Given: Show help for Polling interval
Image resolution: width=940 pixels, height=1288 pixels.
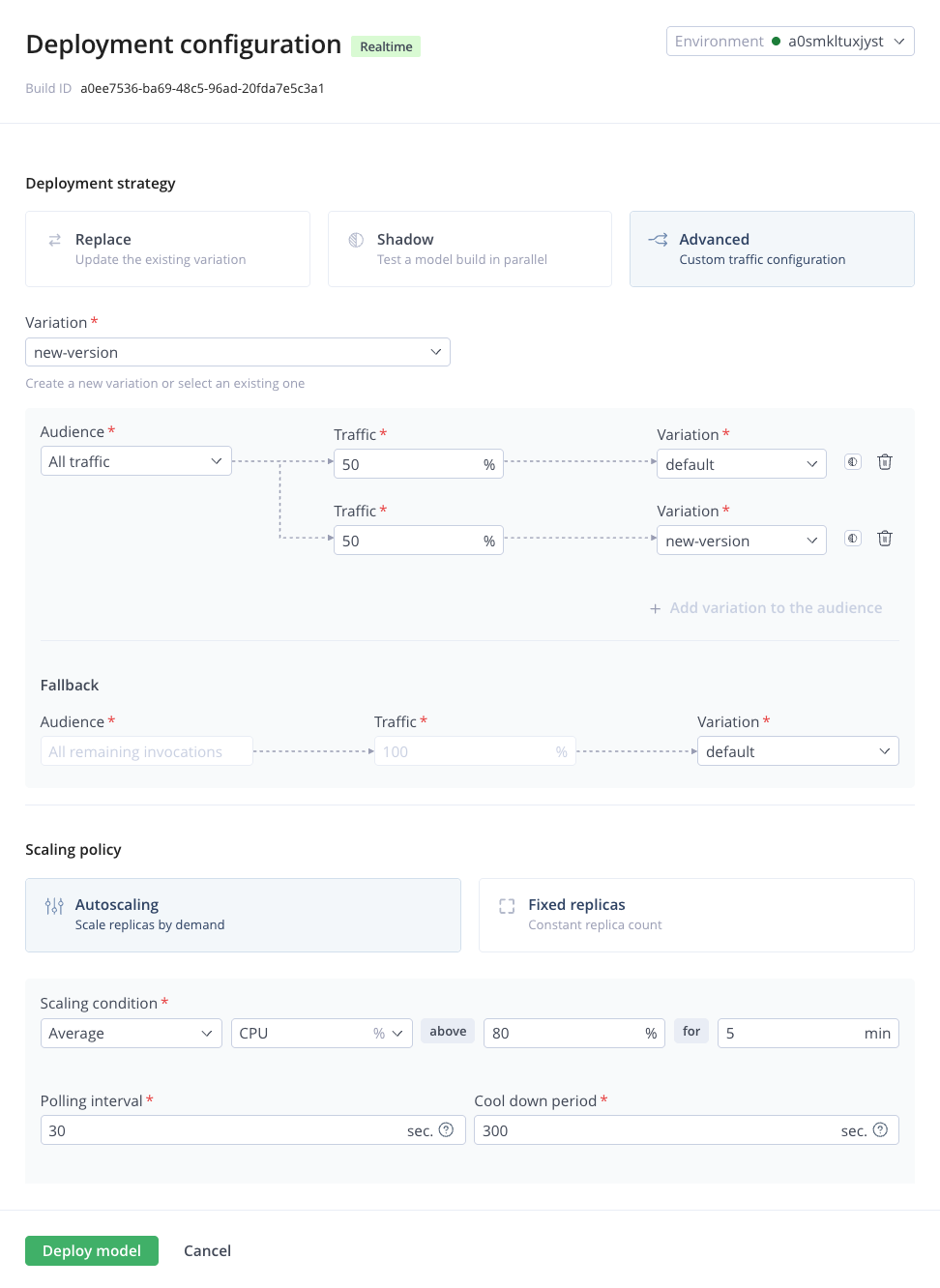Looking at the screenshot, I should tap(446, 1129).
